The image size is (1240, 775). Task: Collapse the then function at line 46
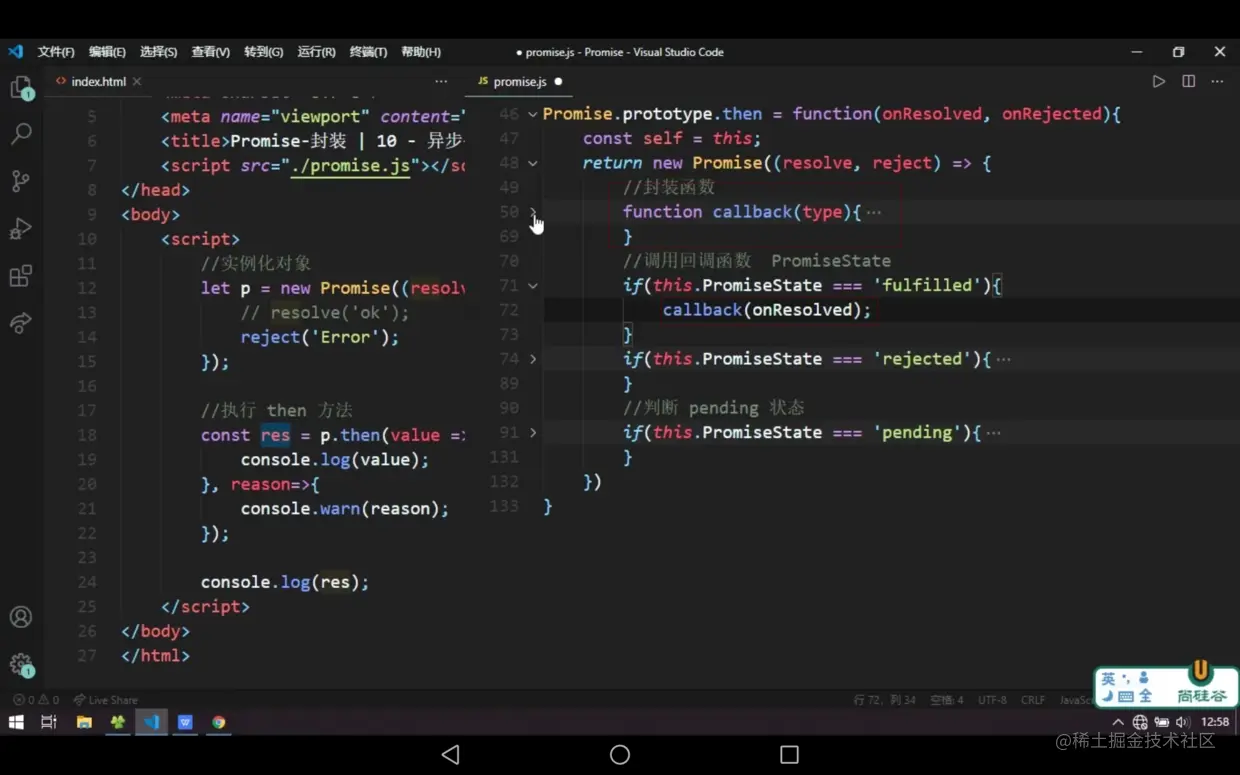point(533,114)
